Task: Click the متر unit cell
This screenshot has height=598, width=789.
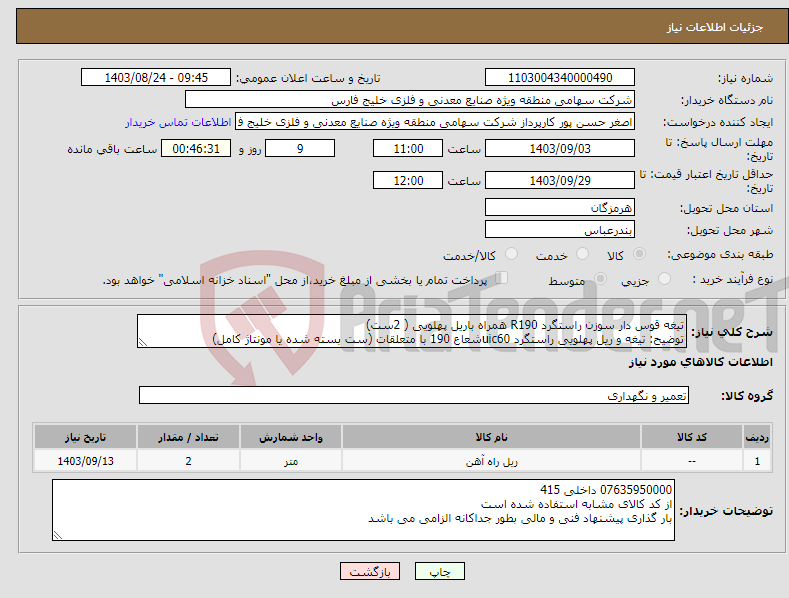Action: pyautogui.click(x=291, y=461)
